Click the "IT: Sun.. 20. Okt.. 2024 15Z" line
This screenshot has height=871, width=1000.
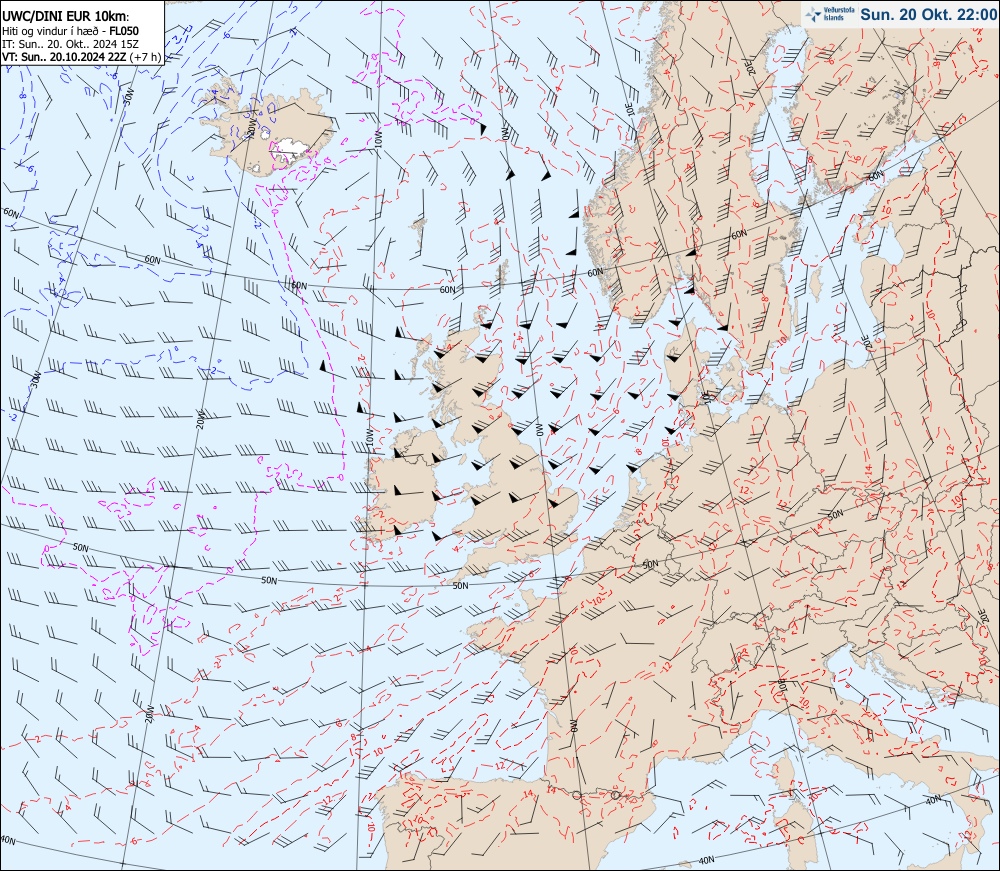(70, 44)
